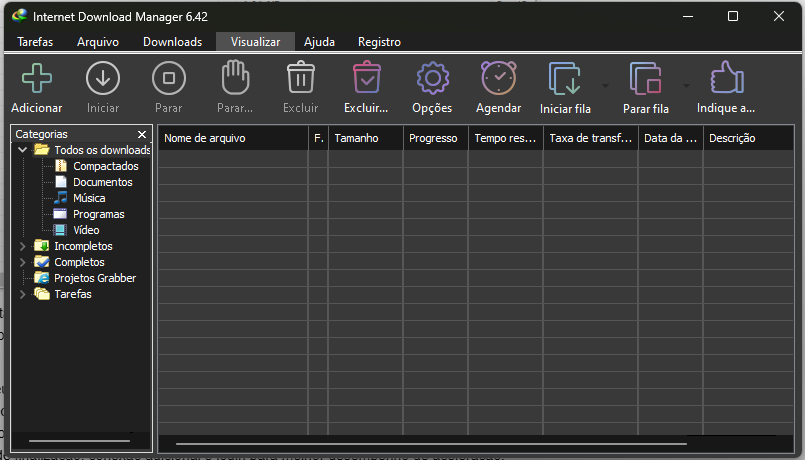Screen dimensions: 805x460
Task: Click the Programas window icon
Action: (60, 214)
